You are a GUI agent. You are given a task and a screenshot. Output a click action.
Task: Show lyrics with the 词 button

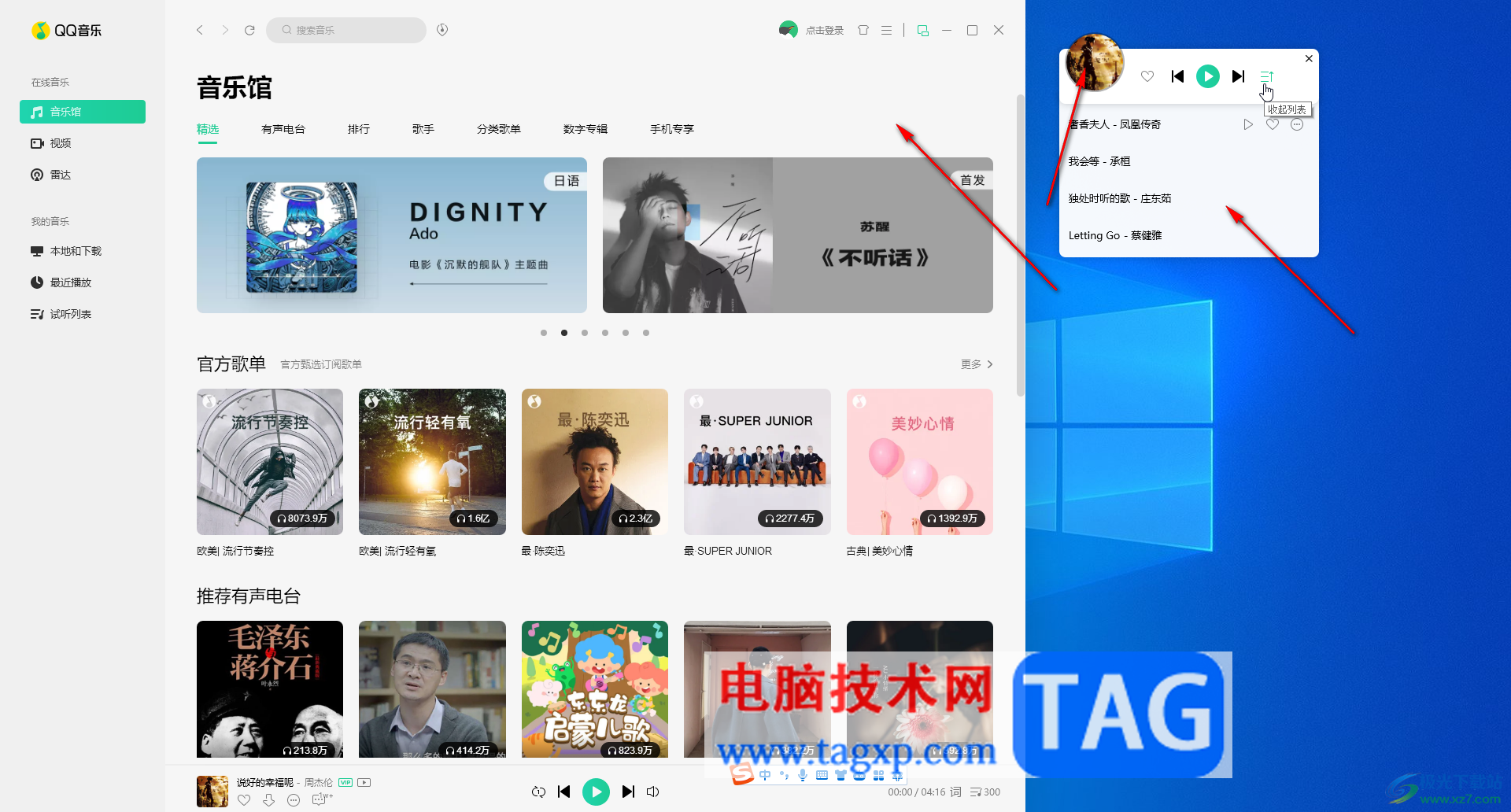pyautogui.click(x=955, y=792)
